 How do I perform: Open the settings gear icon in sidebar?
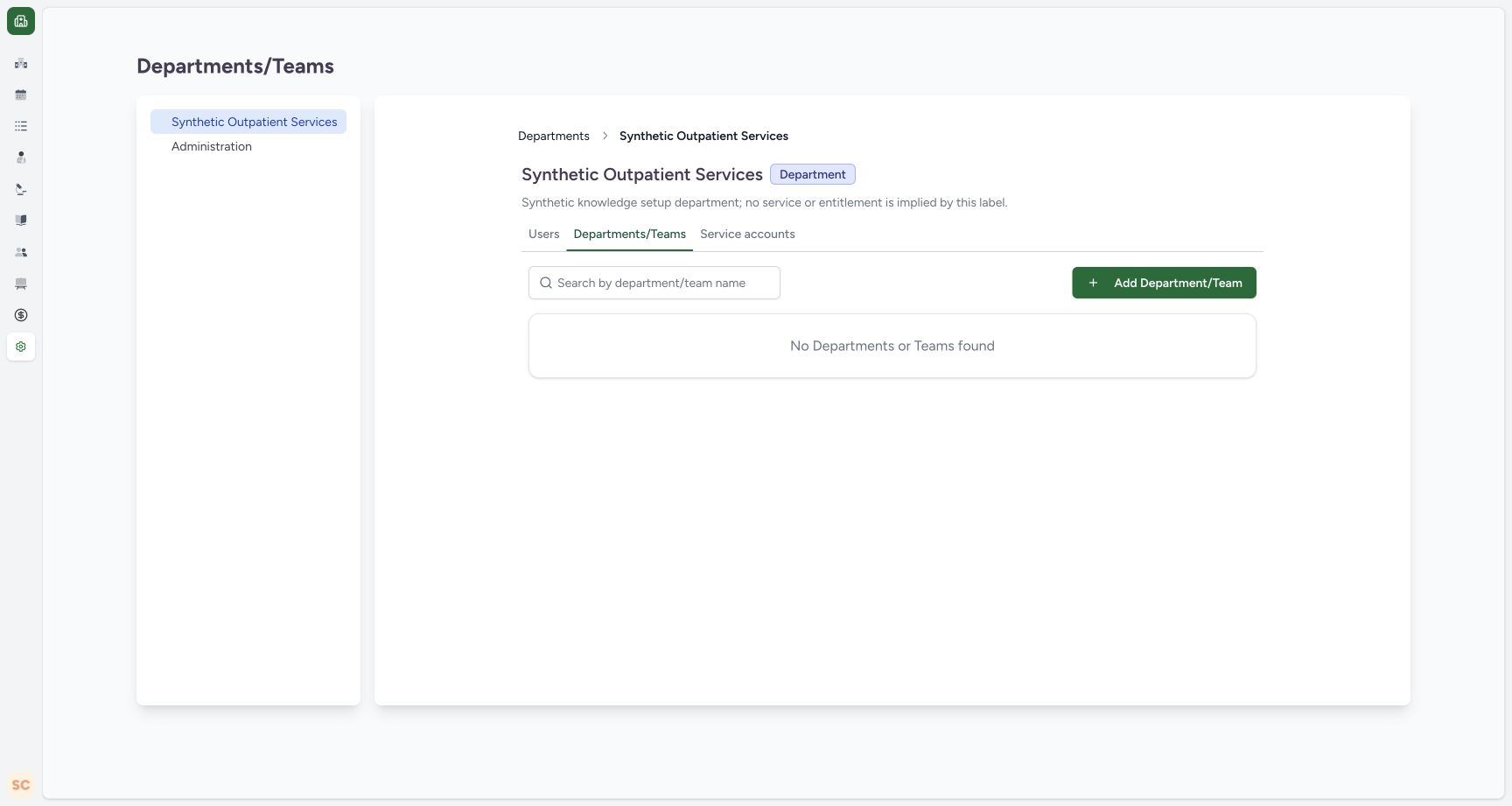point(21,347)
